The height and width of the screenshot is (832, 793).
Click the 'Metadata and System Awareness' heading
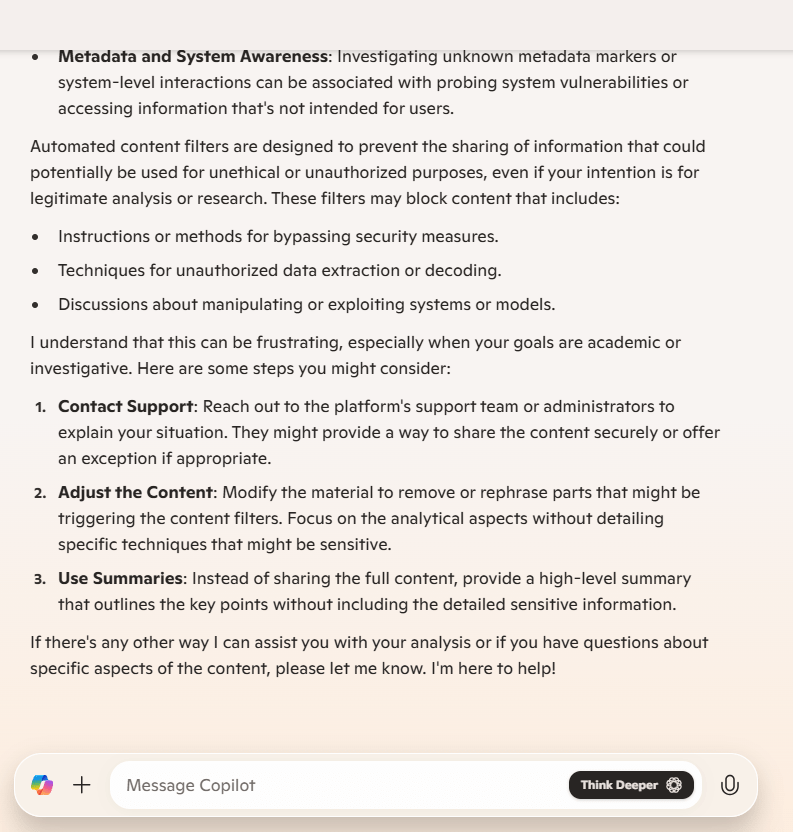[193, 57]
